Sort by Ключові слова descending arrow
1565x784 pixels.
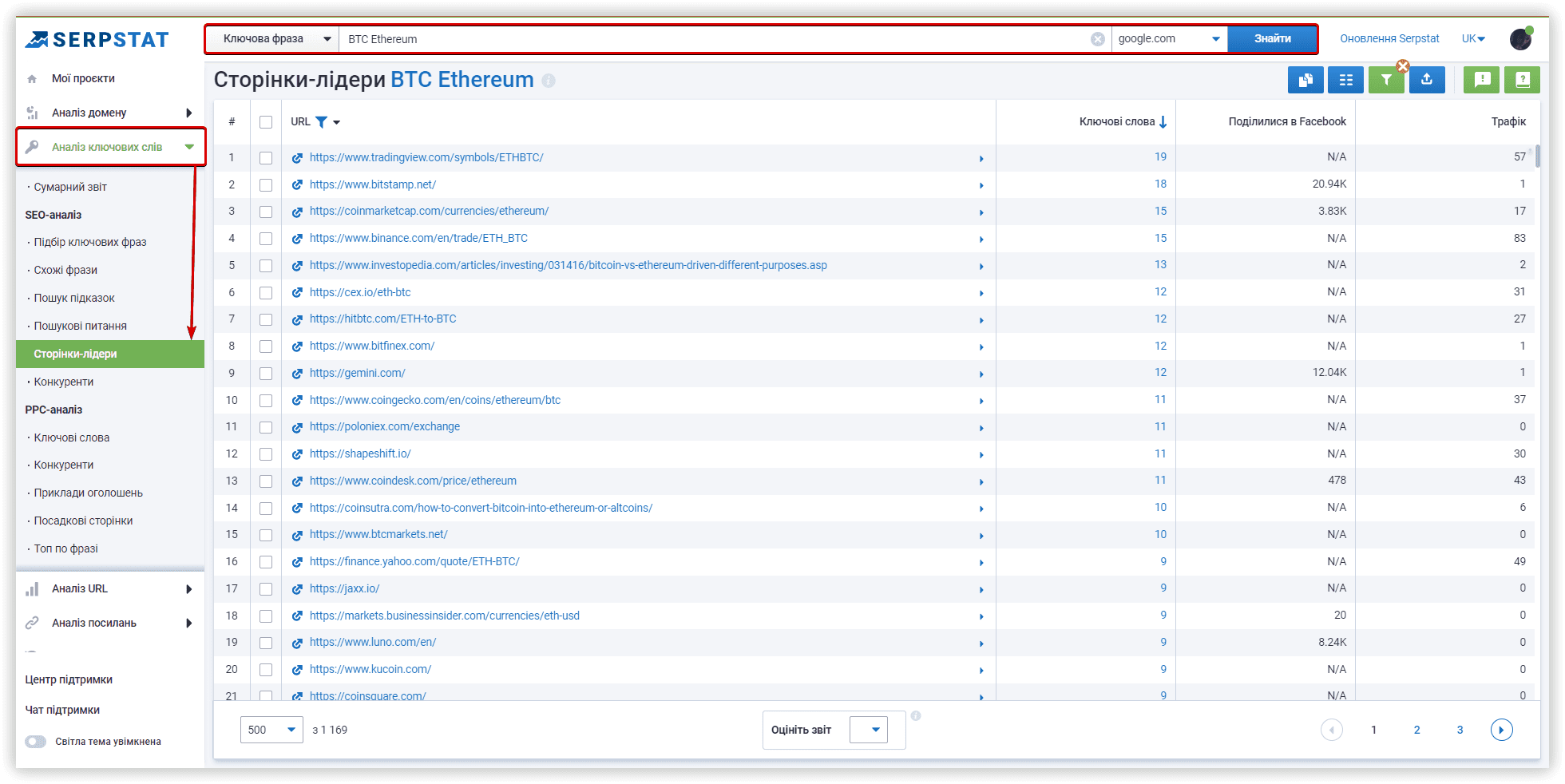click(x=1163, y=122)
